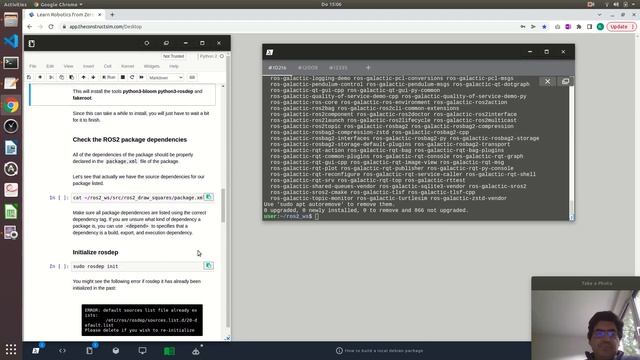Paste cells below using the toolbar icon

(x=71, y=77)
